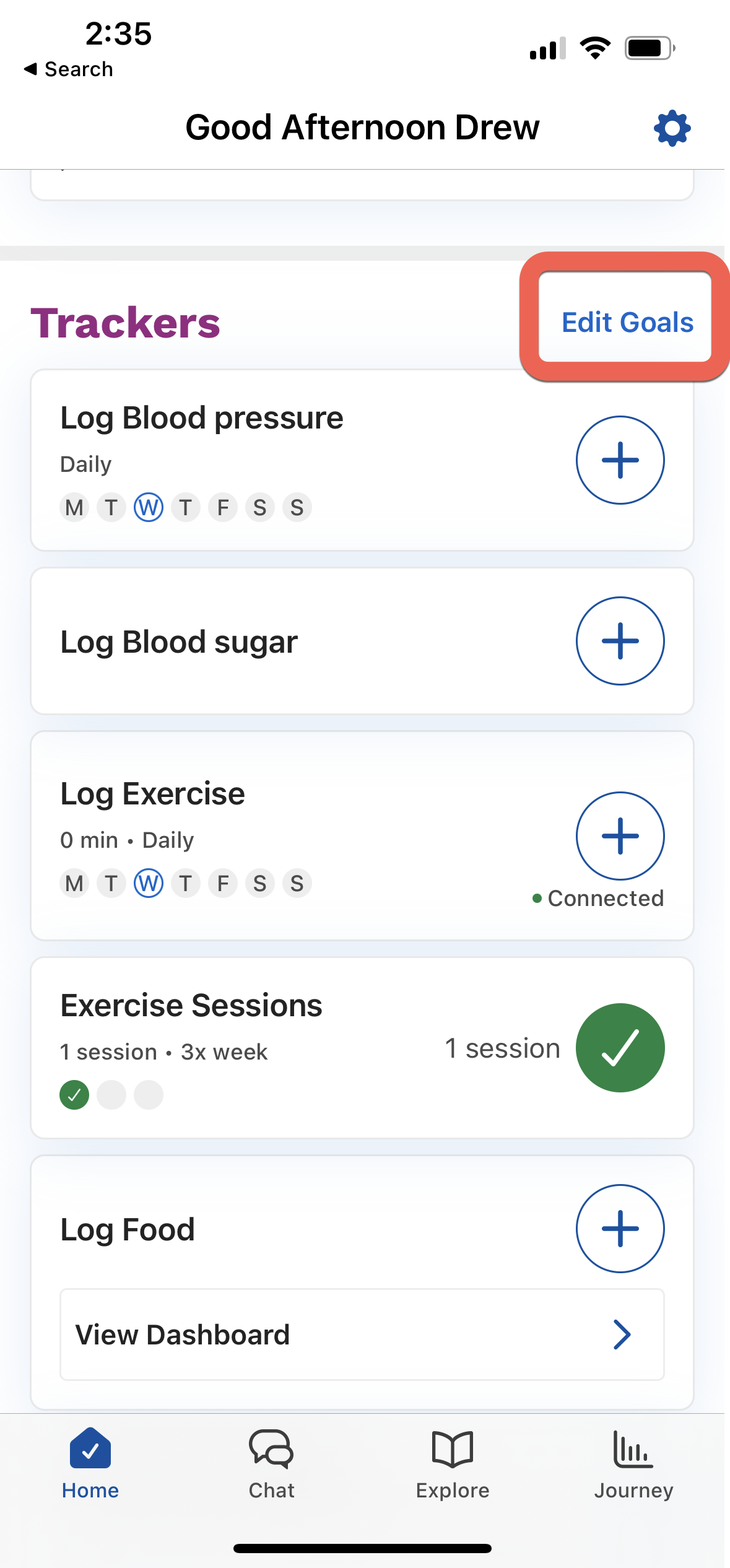
Task: Tap Friday in Log Exercise week row
Action: point(223,884)
